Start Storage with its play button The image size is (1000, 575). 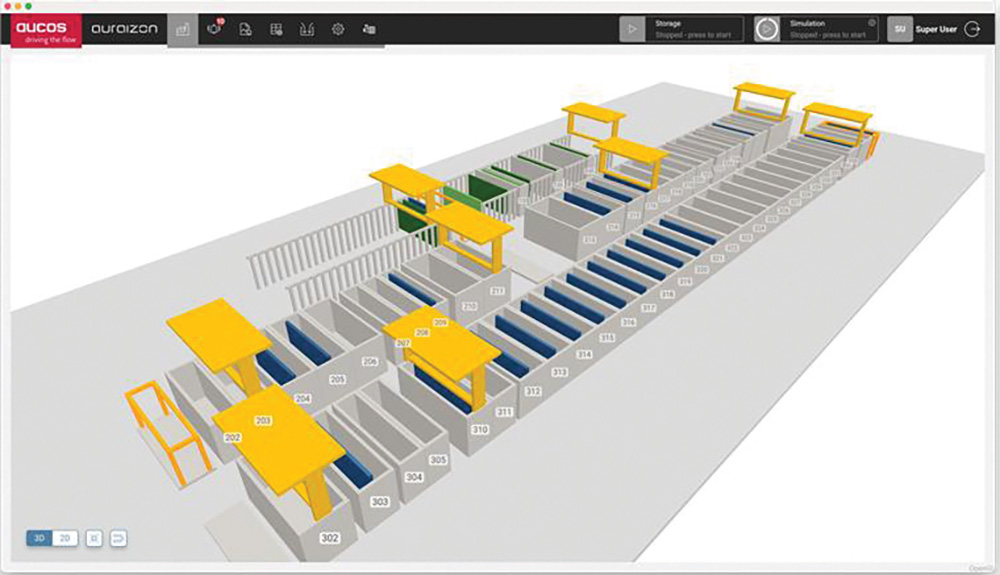click(632, 29)
